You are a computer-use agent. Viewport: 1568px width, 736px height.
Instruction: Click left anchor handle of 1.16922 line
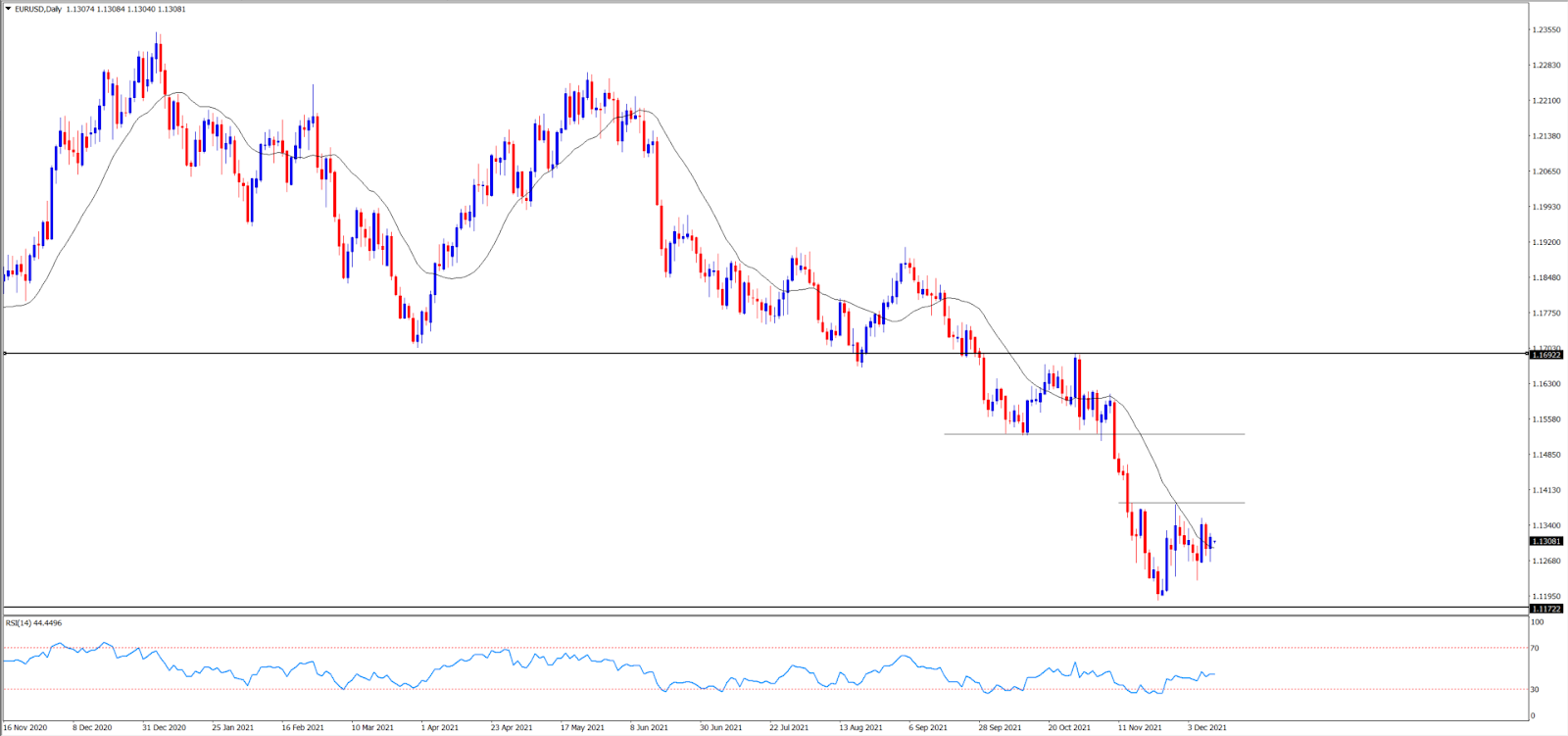(5, 353)
